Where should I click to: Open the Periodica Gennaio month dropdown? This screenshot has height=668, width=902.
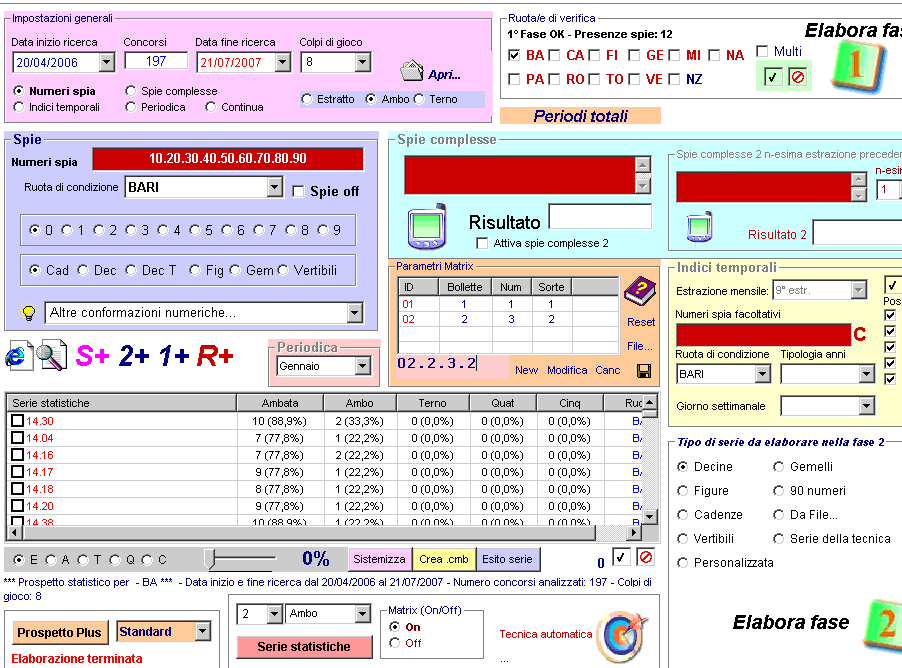coord(362,366)
